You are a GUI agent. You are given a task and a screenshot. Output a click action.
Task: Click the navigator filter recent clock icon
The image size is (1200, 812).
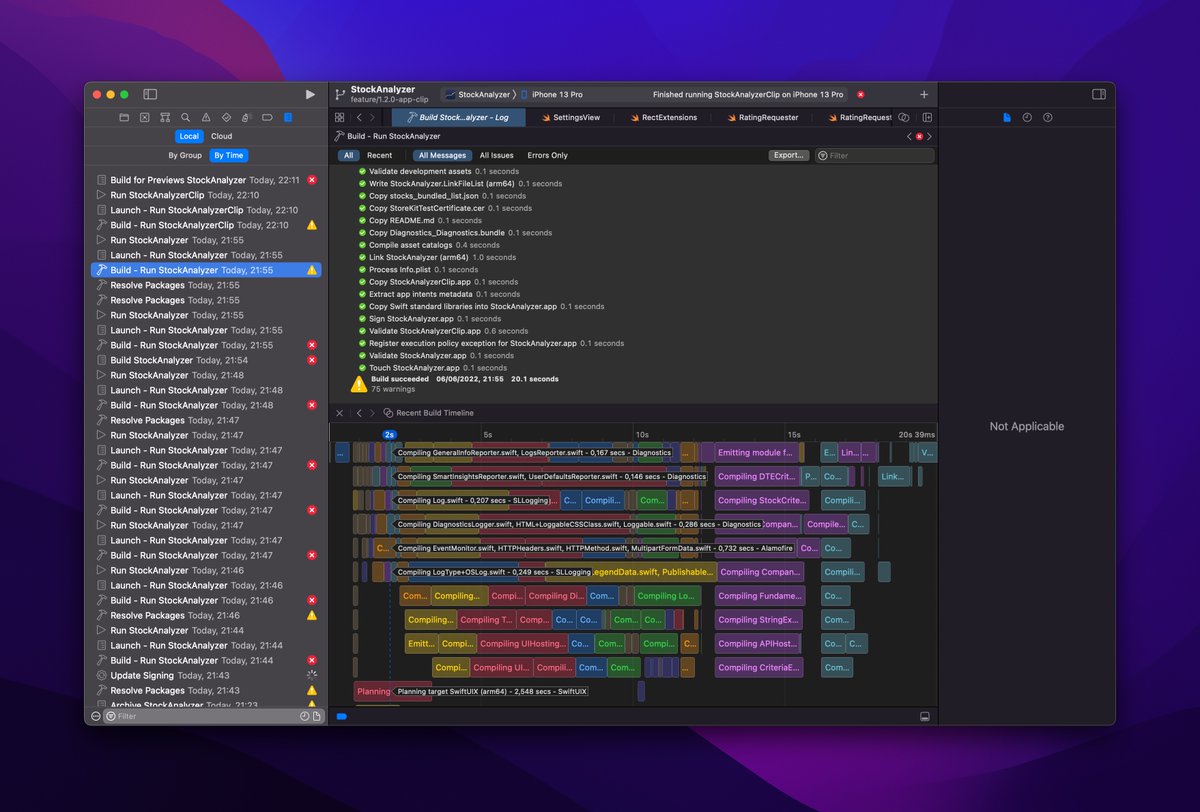coord(304,716)
